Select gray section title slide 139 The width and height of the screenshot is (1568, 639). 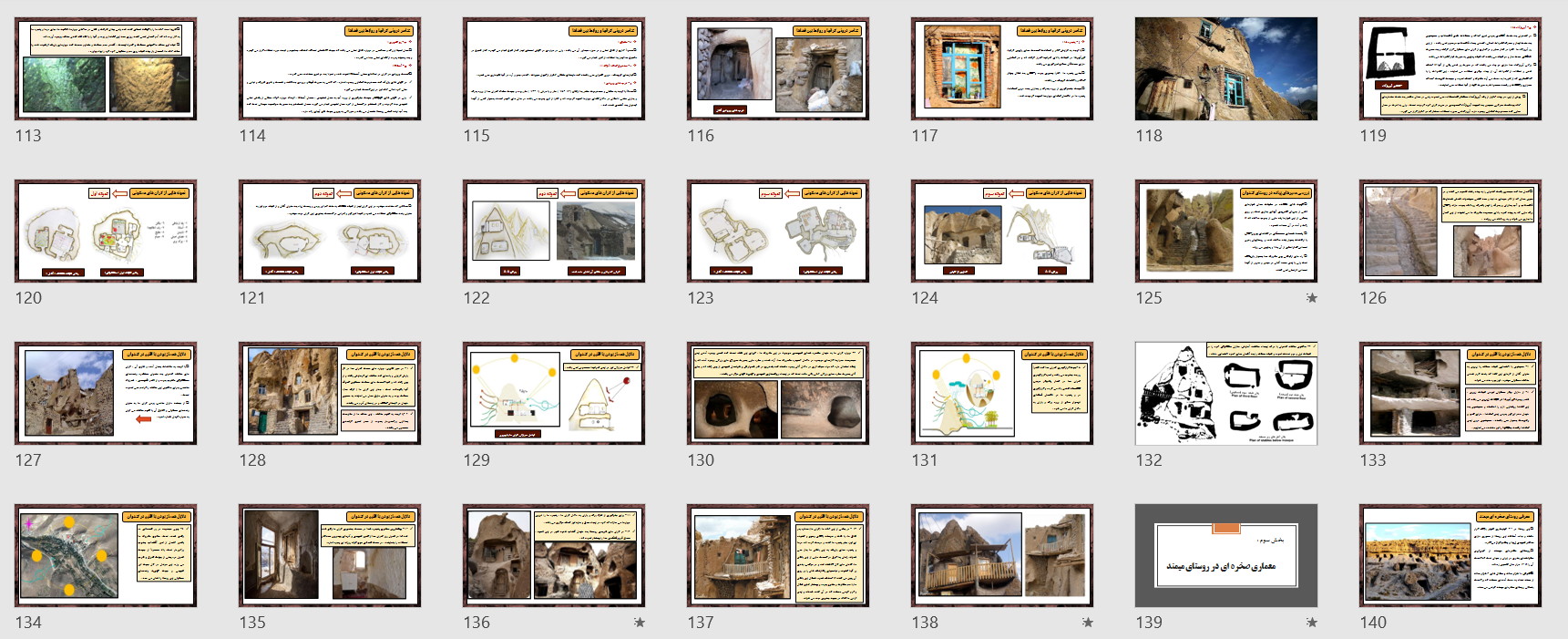(x=1226, y=556)
